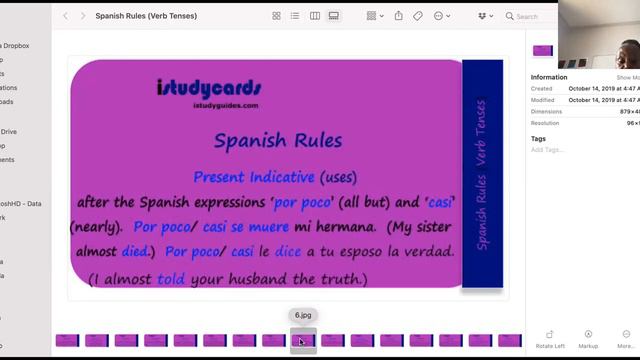
Task: Select the highlighted 6.jpg thumbnail
Action: pos(303,340)
